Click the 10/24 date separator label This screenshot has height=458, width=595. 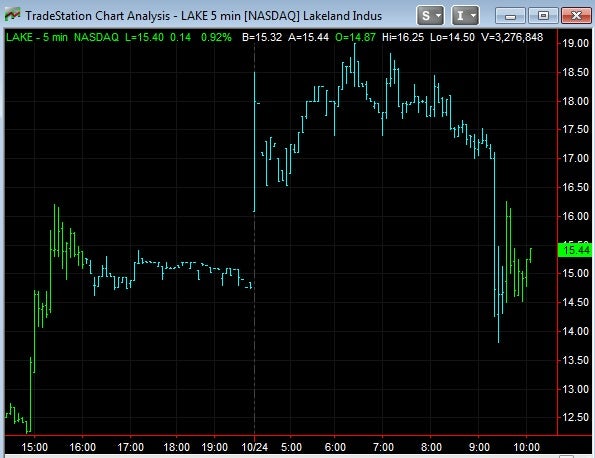click(255, 447)
